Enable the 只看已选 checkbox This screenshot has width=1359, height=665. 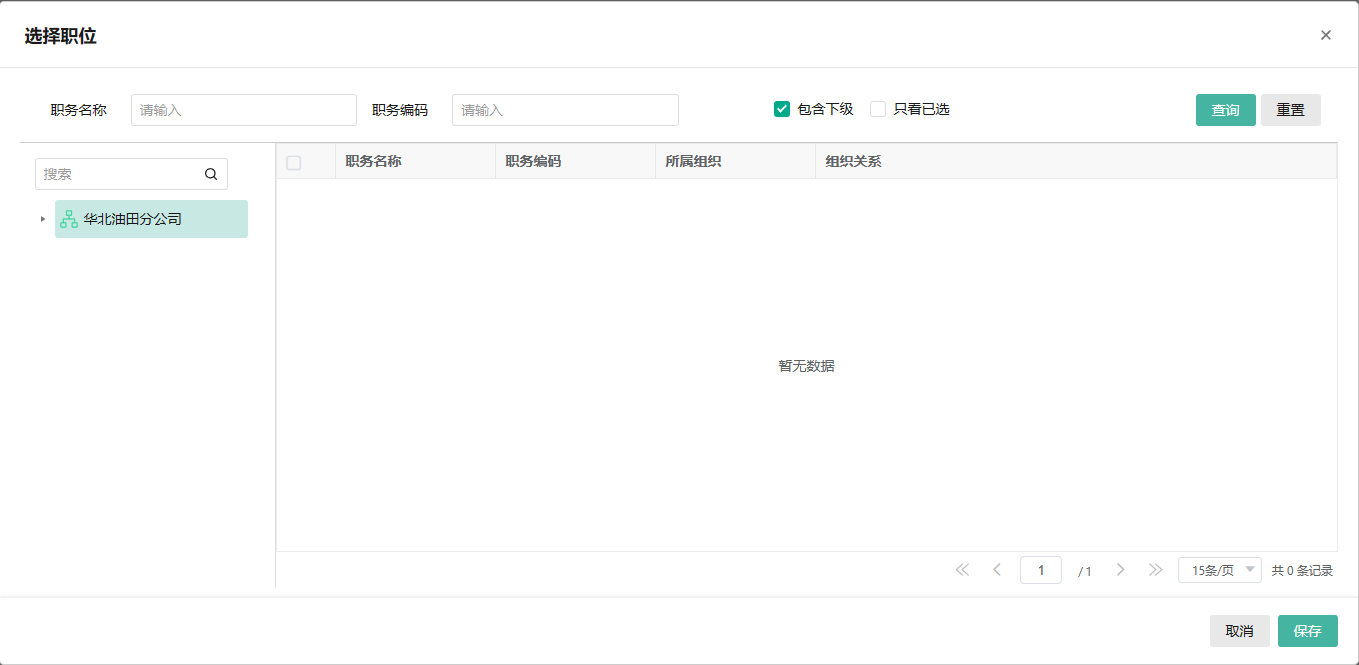coord(877,108)
